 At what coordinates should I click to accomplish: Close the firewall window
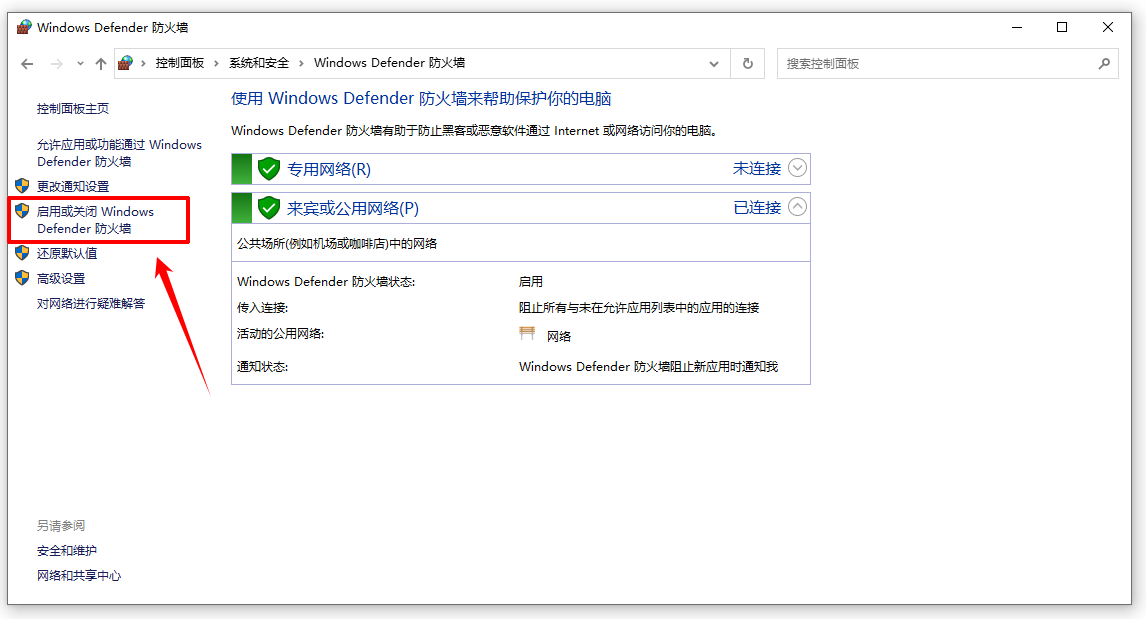pyautogui.click(x=1108, y=27)
